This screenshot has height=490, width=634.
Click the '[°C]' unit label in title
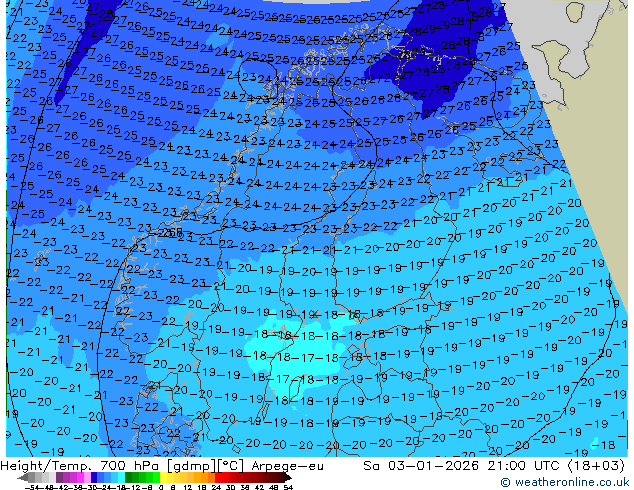[x=231, y=466]
